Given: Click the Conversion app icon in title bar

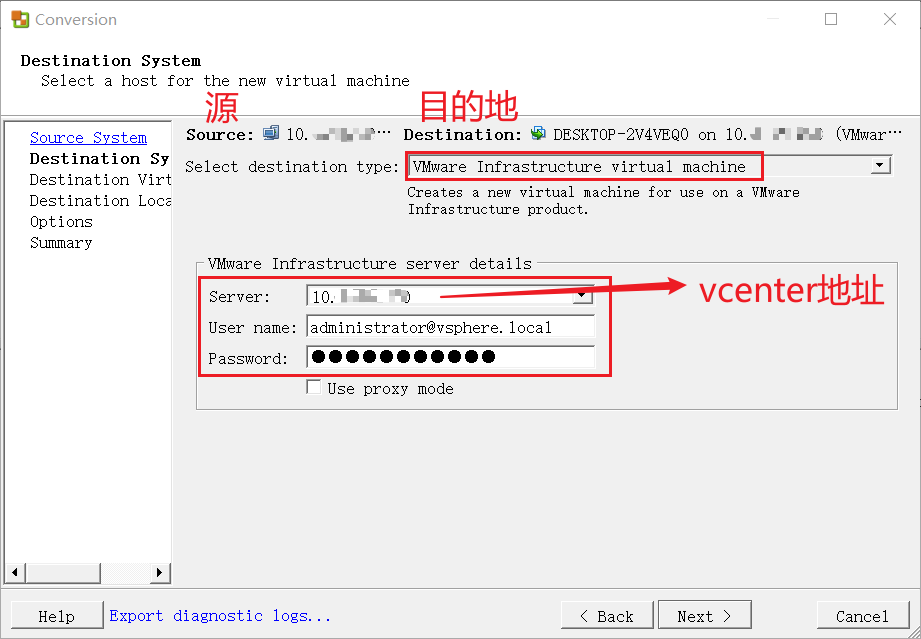Looking at the screenshot, I should pos(20,19).
